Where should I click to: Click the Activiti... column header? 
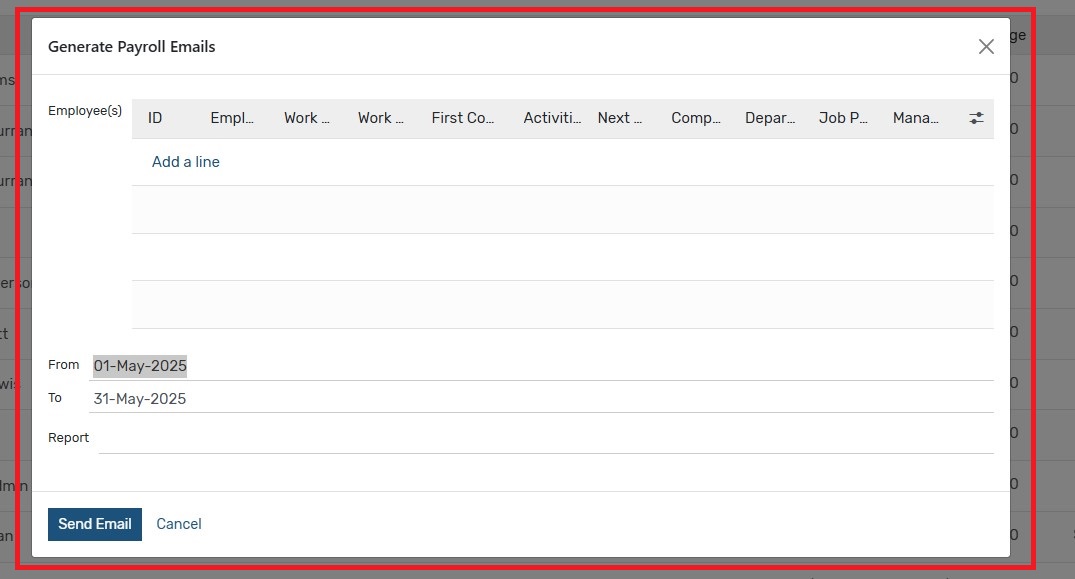click(552, 118)
